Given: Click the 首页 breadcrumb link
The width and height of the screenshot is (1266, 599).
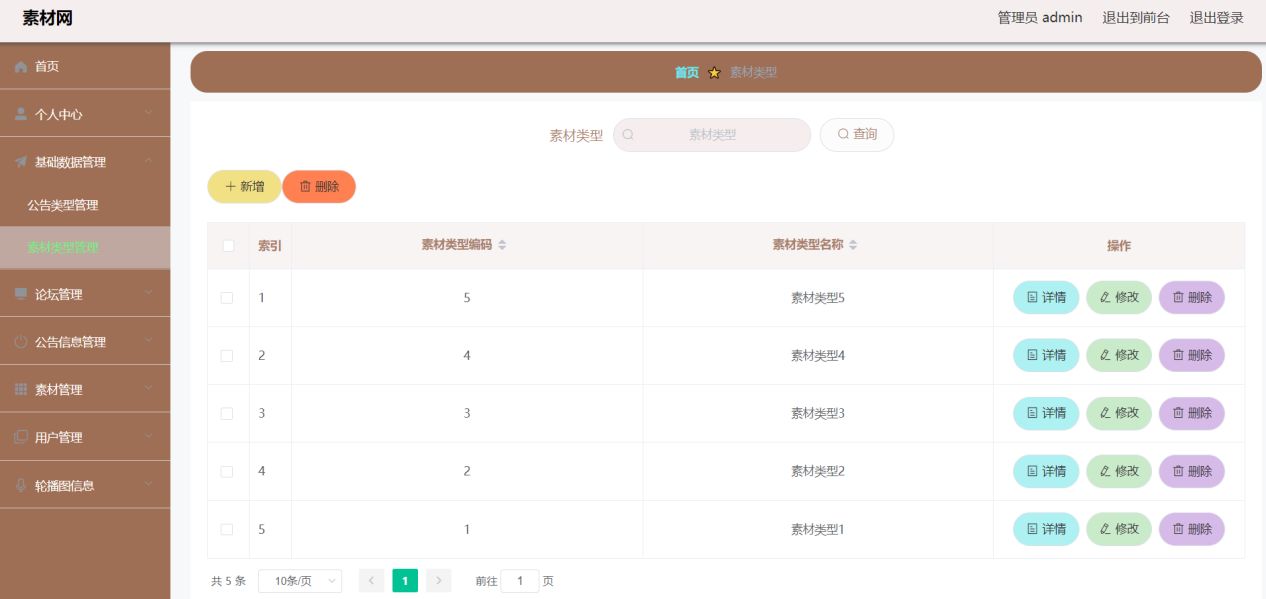Looking at the screenshot, I should coord(687,73).
